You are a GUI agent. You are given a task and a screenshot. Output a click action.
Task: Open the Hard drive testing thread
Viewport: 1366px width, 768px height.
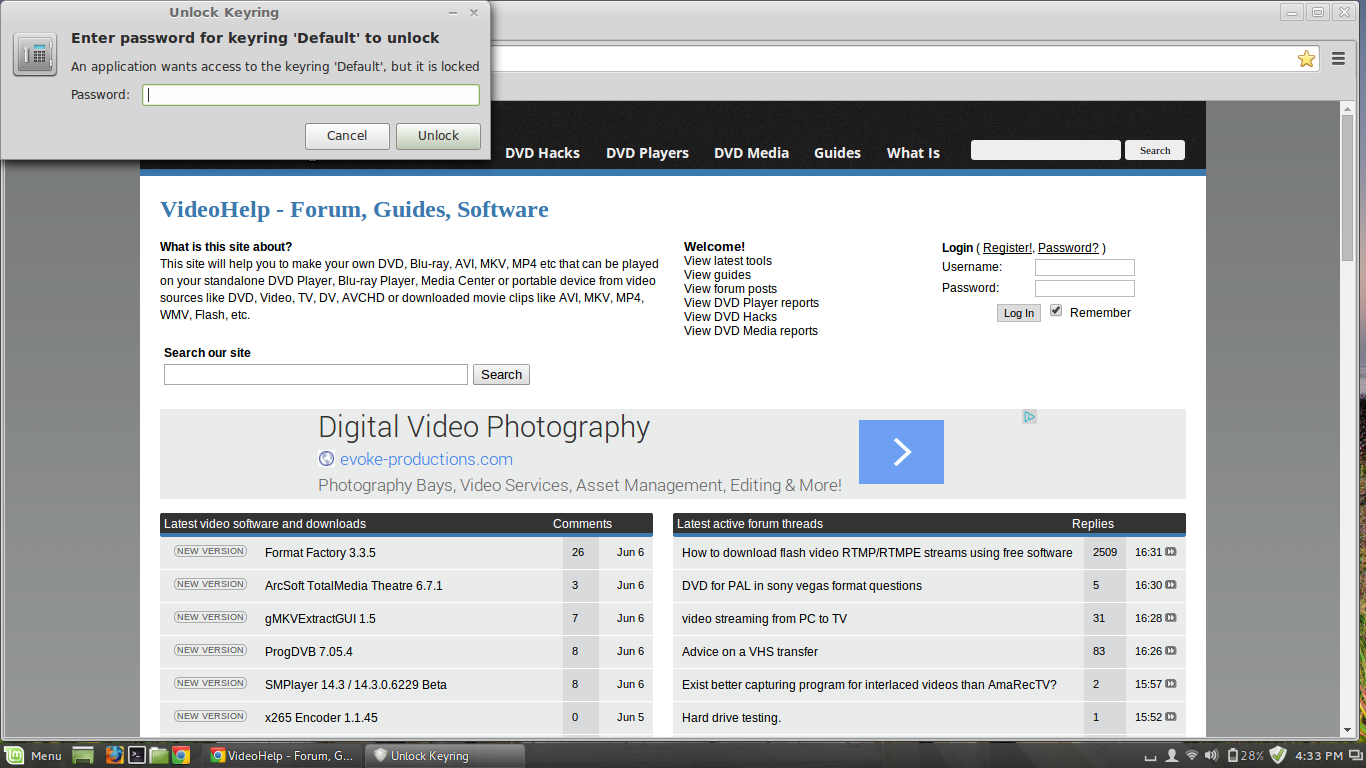coord(731,717)
